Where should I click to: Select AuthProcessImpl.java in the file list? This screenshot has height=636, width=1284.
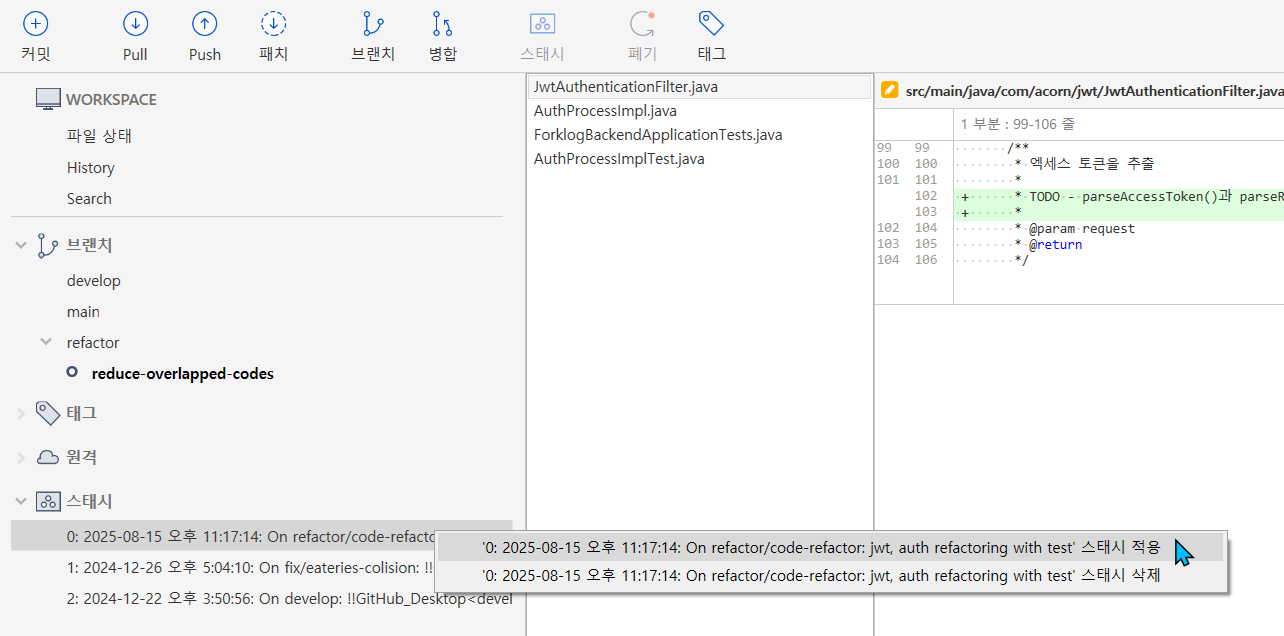click(605, 111)
